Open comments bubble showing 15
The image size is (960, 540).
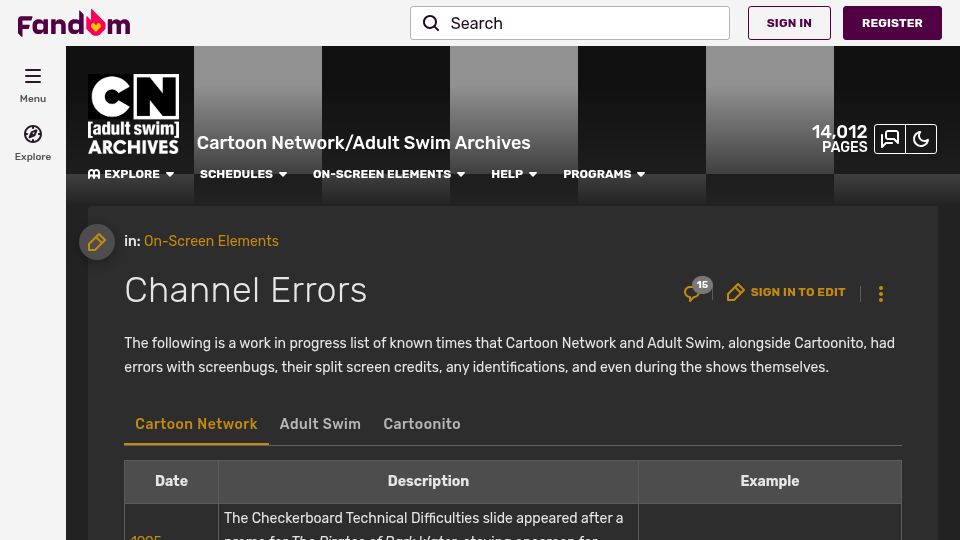click(697, 290)
